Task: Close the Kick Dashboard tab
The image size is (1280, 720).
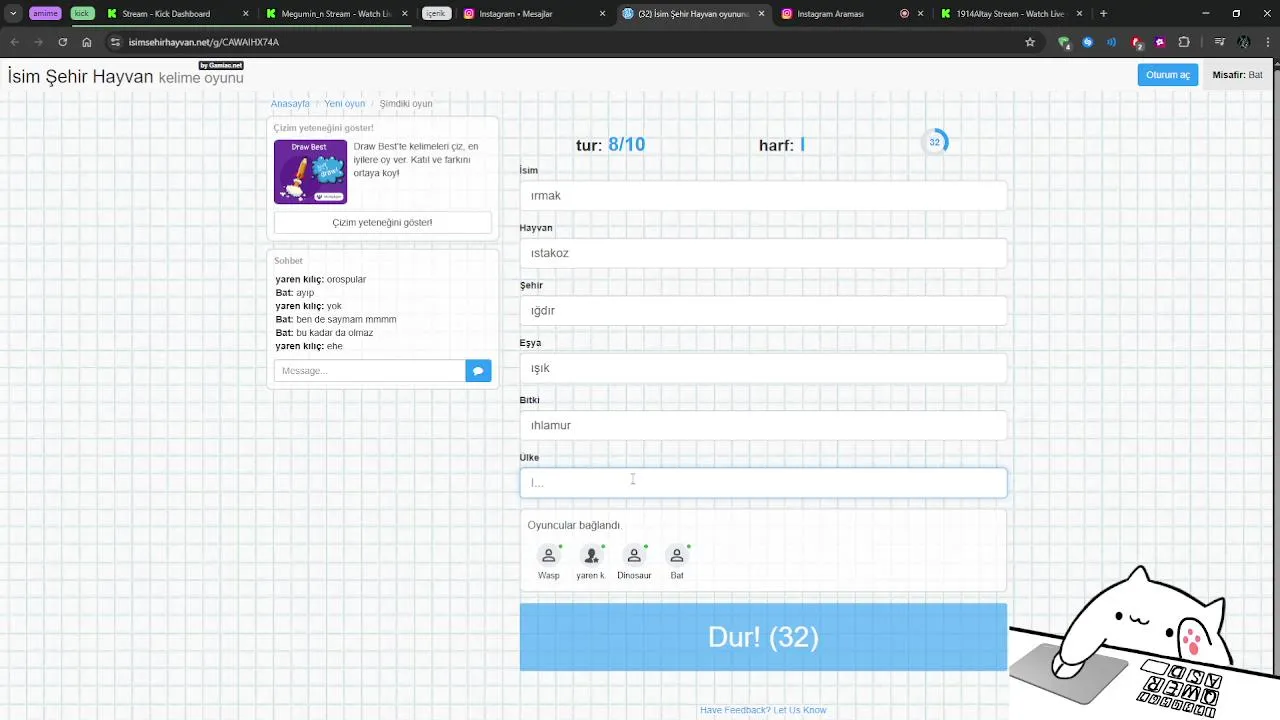Action: (x=246, y=14)
